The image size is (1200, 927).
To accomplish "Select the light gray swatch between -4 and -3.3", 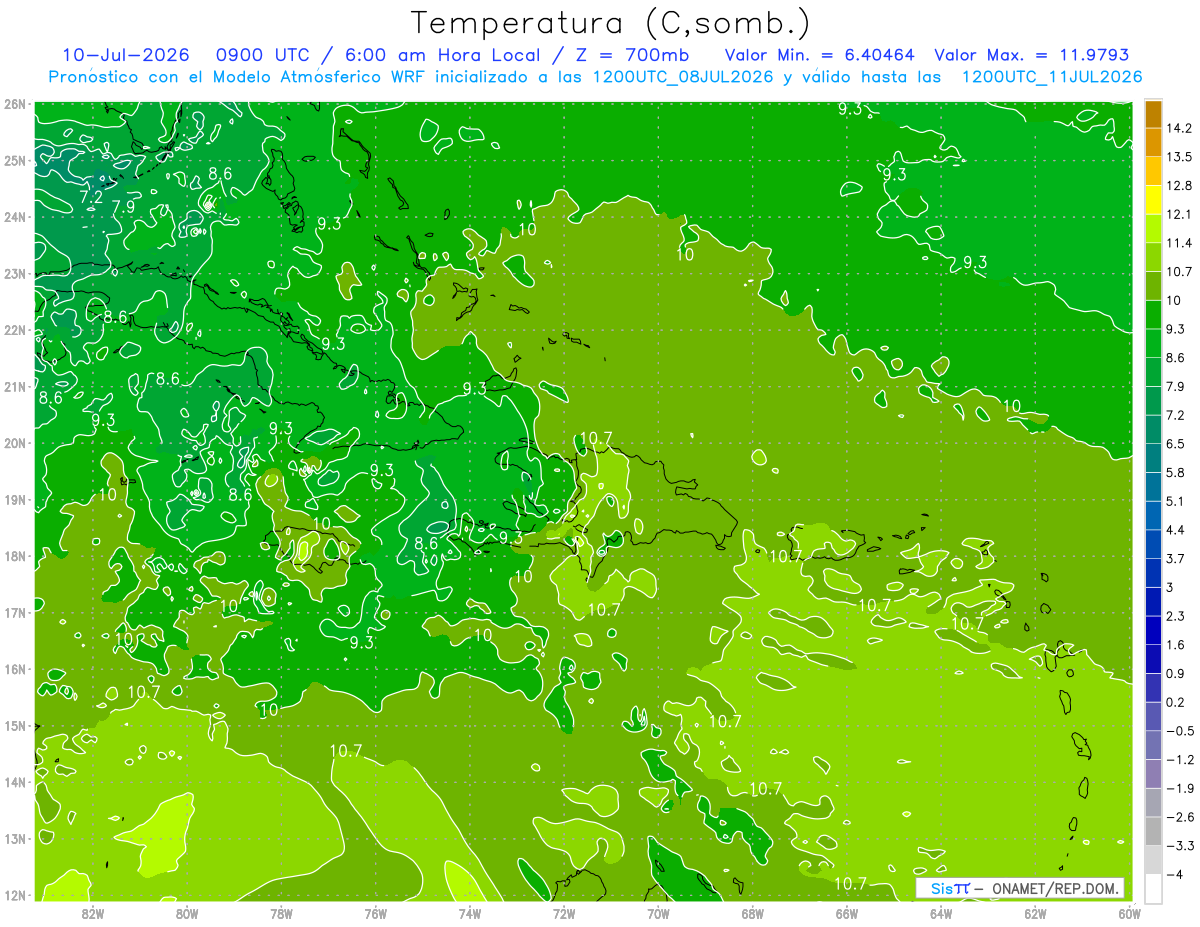I will coord(1153,860).
